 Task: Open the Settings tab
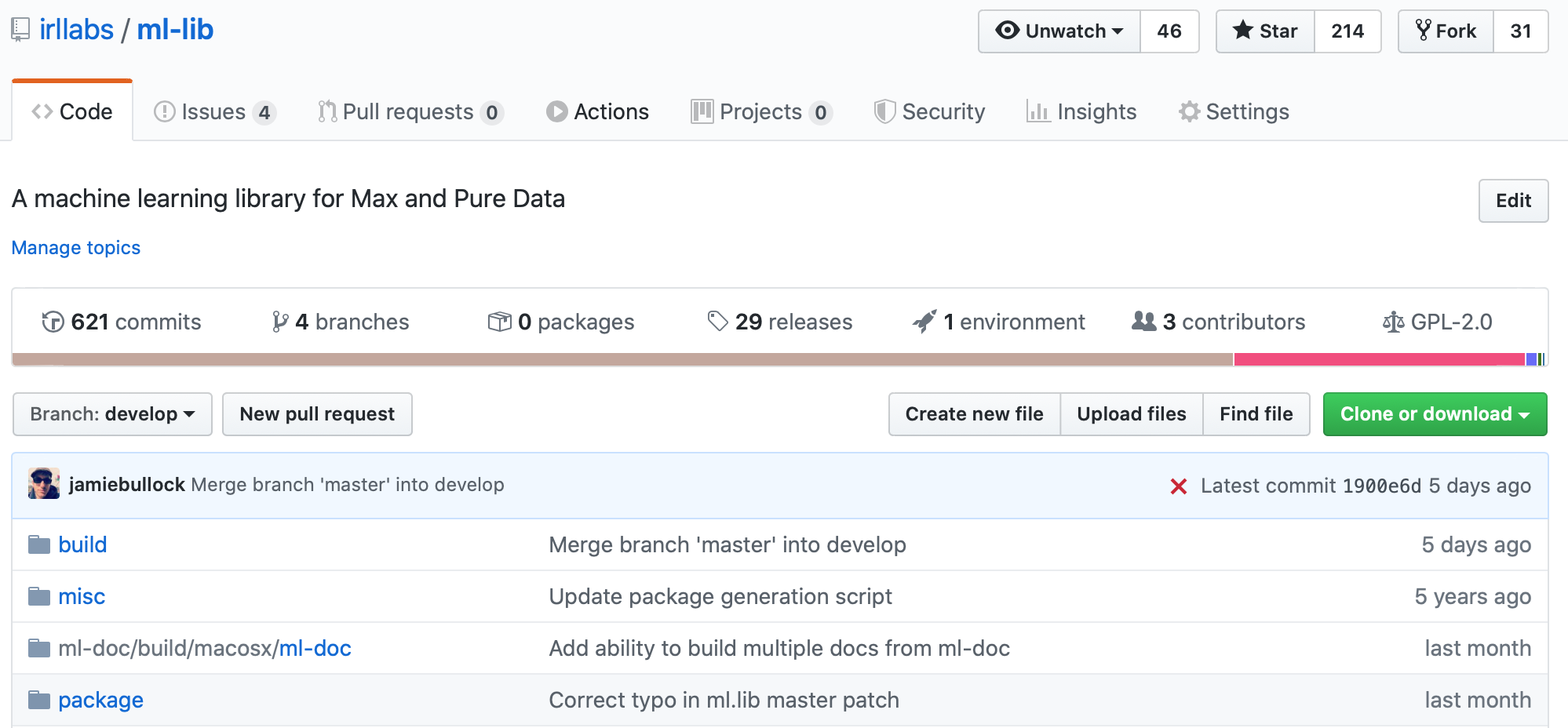click(1234, 112)
